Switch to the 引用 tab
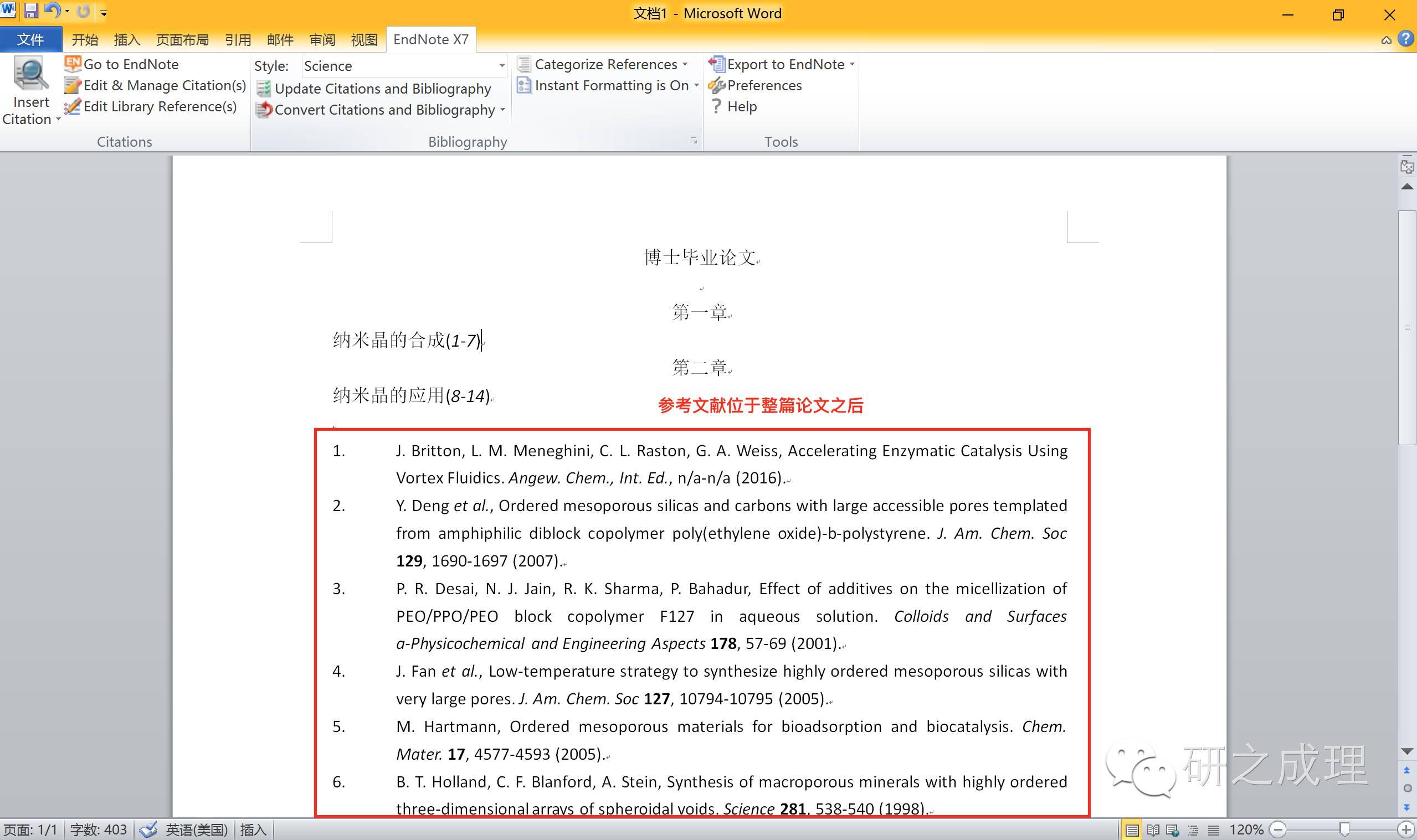Screen dimensions: 1417x840 (x=238, y=40)
